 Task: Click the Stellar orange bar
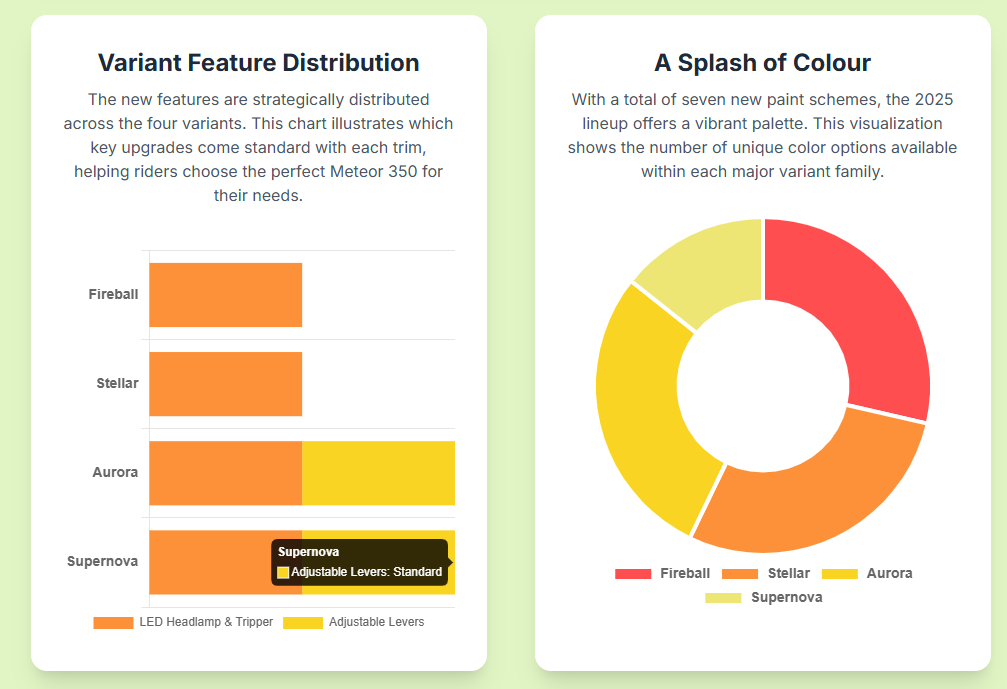(x=225, y=384)
